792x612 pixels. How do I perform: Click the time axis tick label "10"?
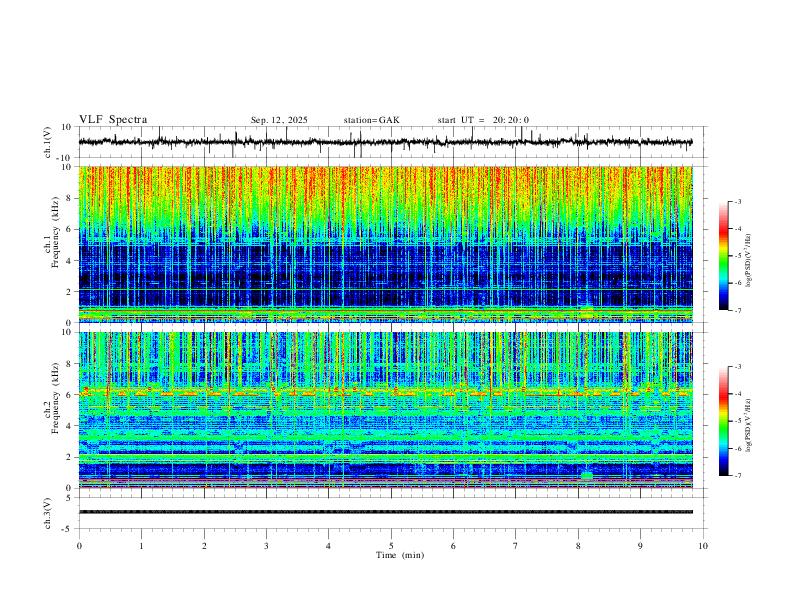tap(703, 546)
